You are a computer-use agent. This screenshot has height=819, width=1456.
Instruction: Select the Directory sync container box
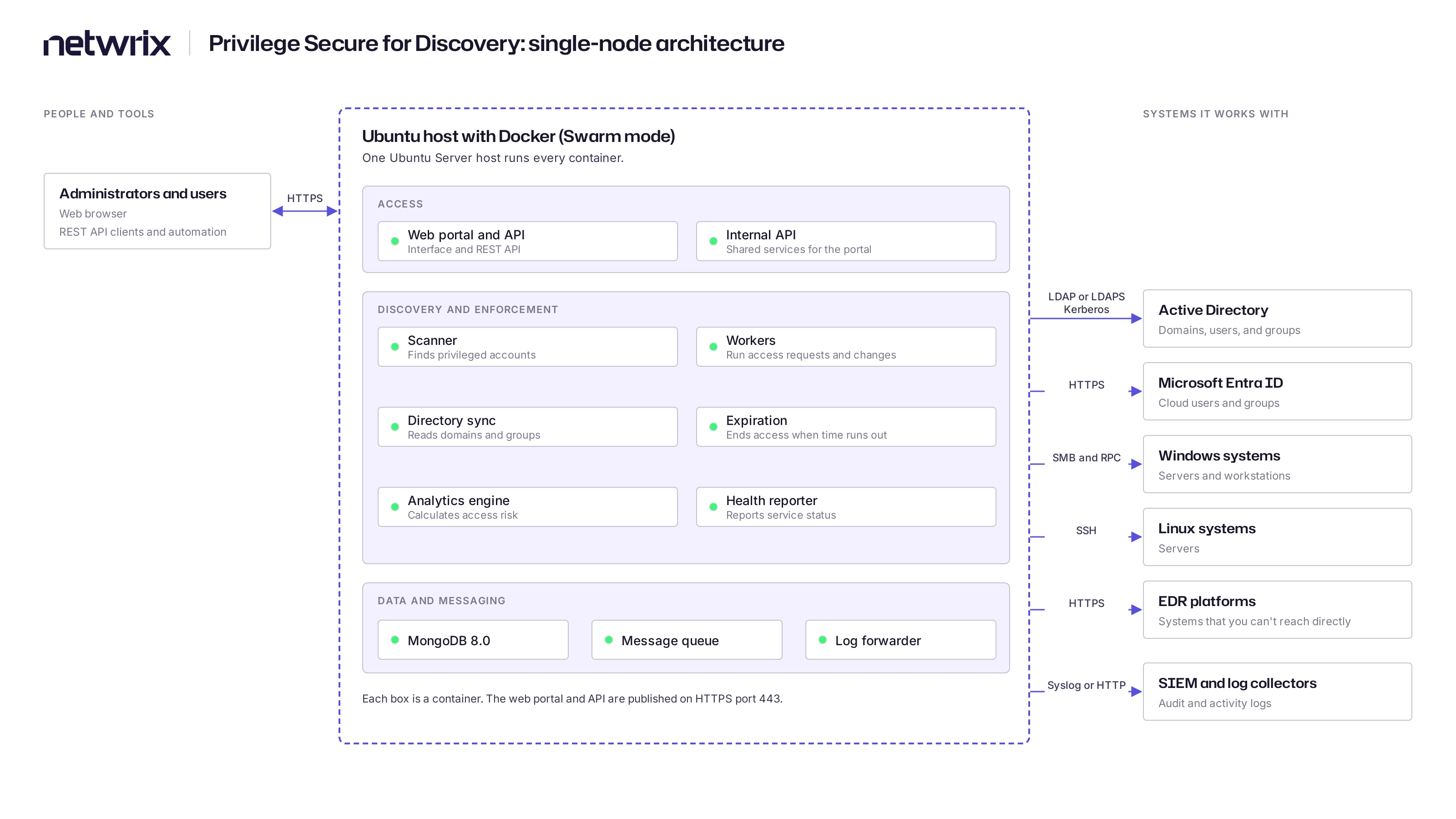click(527, 427)
